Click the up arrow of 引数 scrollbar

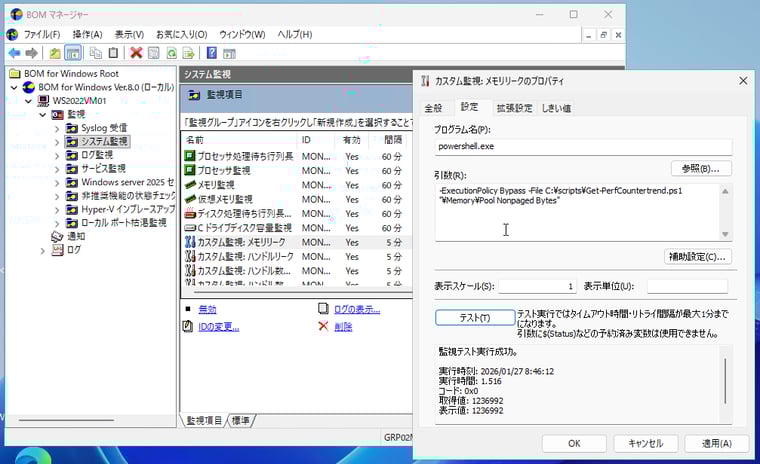pyautogui.click(x=725, y=192)
